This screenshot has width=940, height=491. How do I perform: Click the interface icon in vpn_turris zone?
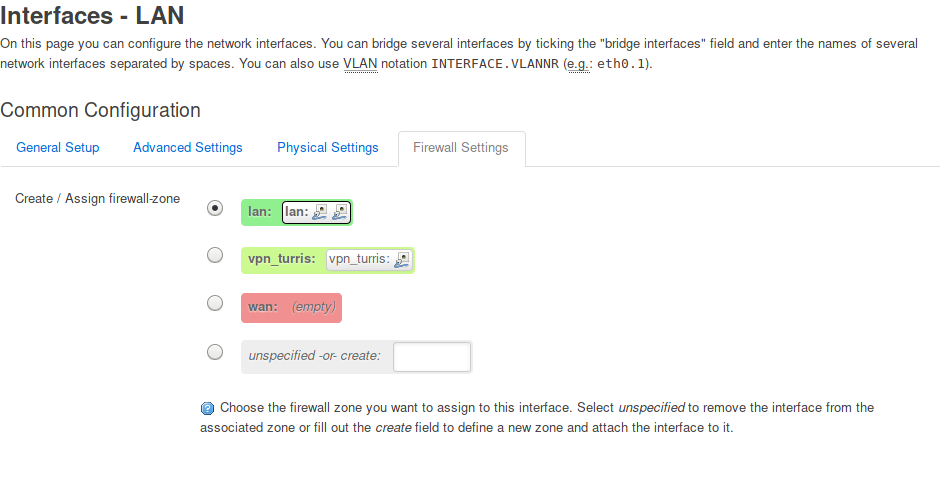pos(402,260)
